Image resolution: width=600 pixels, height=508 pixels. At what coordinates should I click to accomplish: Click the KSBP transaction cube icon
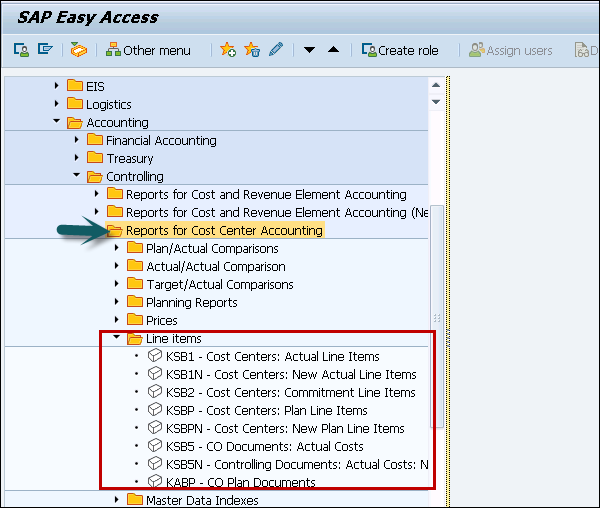155,409
